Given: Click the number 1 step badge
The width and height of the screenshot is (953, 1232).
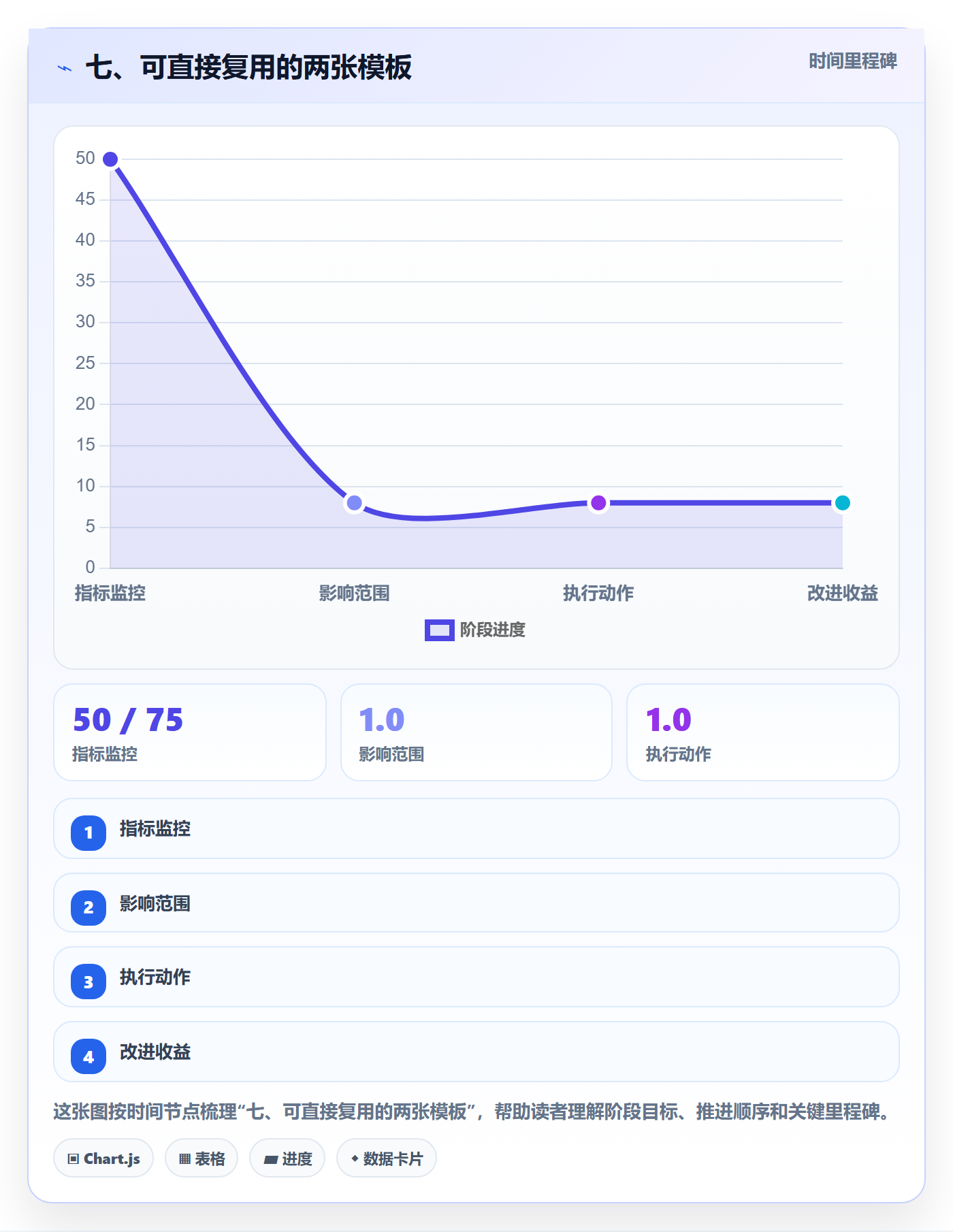Looking at the screenshot, I should tap(88, 832).
